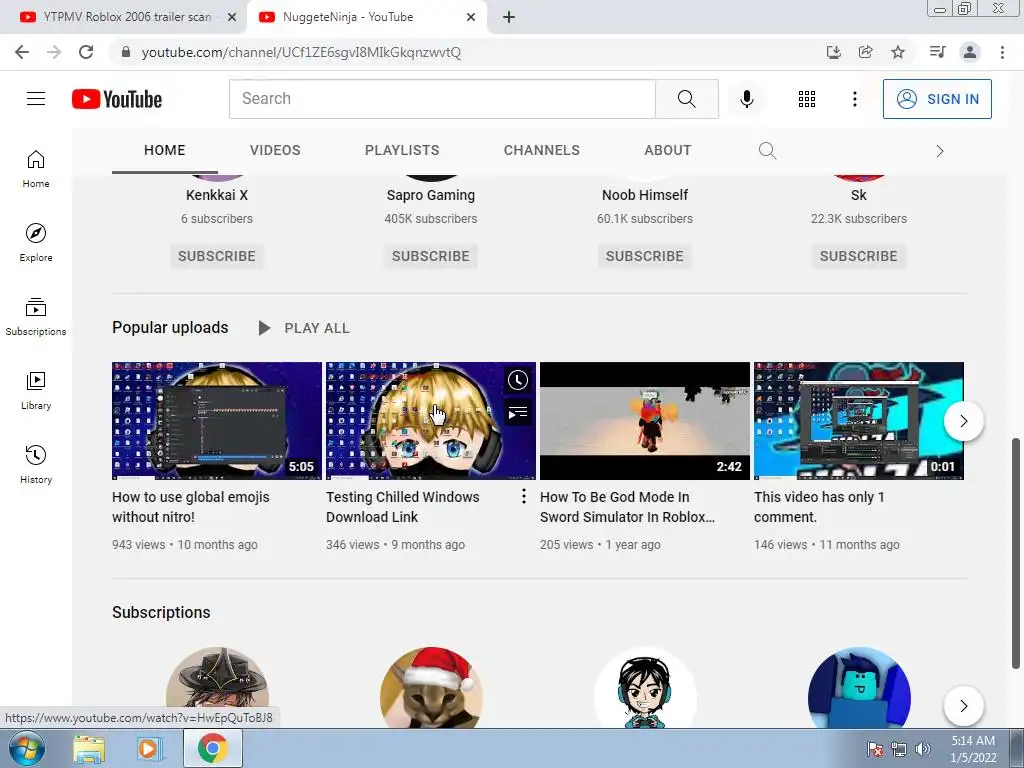
Task: Open Windows Explorer from taskbar
Action: coord(89,749)
